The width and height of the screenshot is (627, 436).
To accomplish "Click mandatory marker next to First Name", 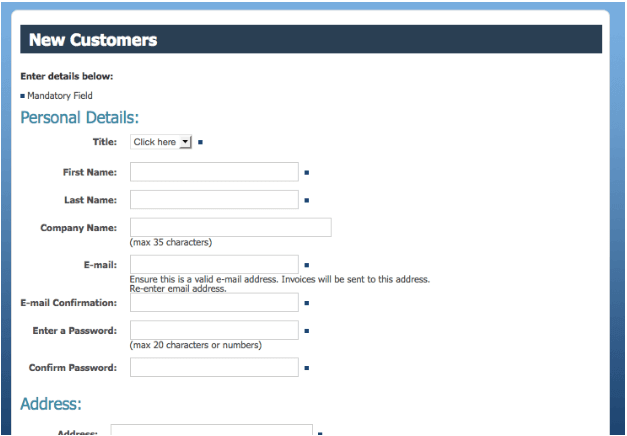I will click(x=306, y=173).
